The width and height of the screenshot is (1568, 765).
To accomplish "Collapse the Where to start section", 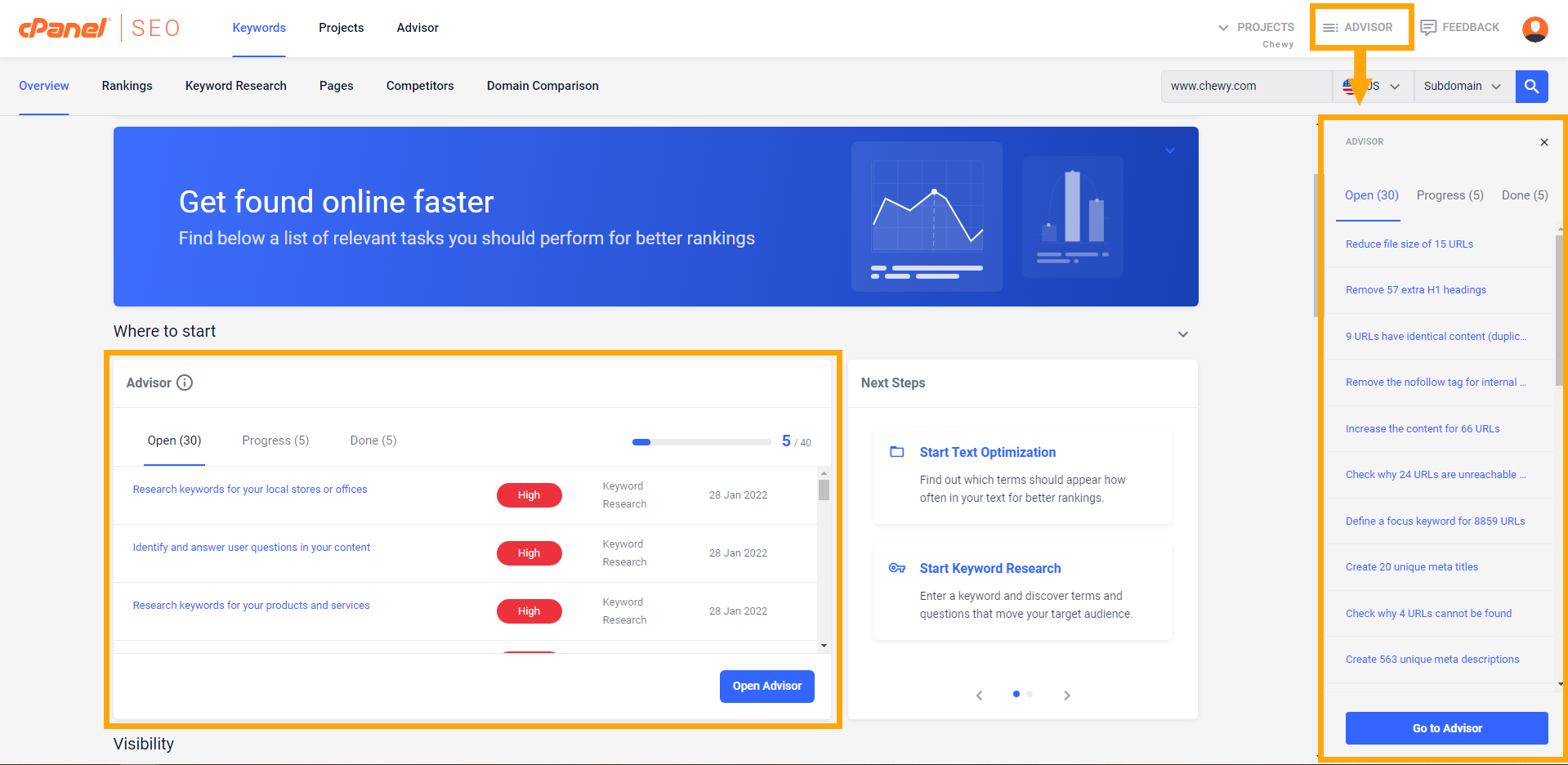I will pos(1182,334).
